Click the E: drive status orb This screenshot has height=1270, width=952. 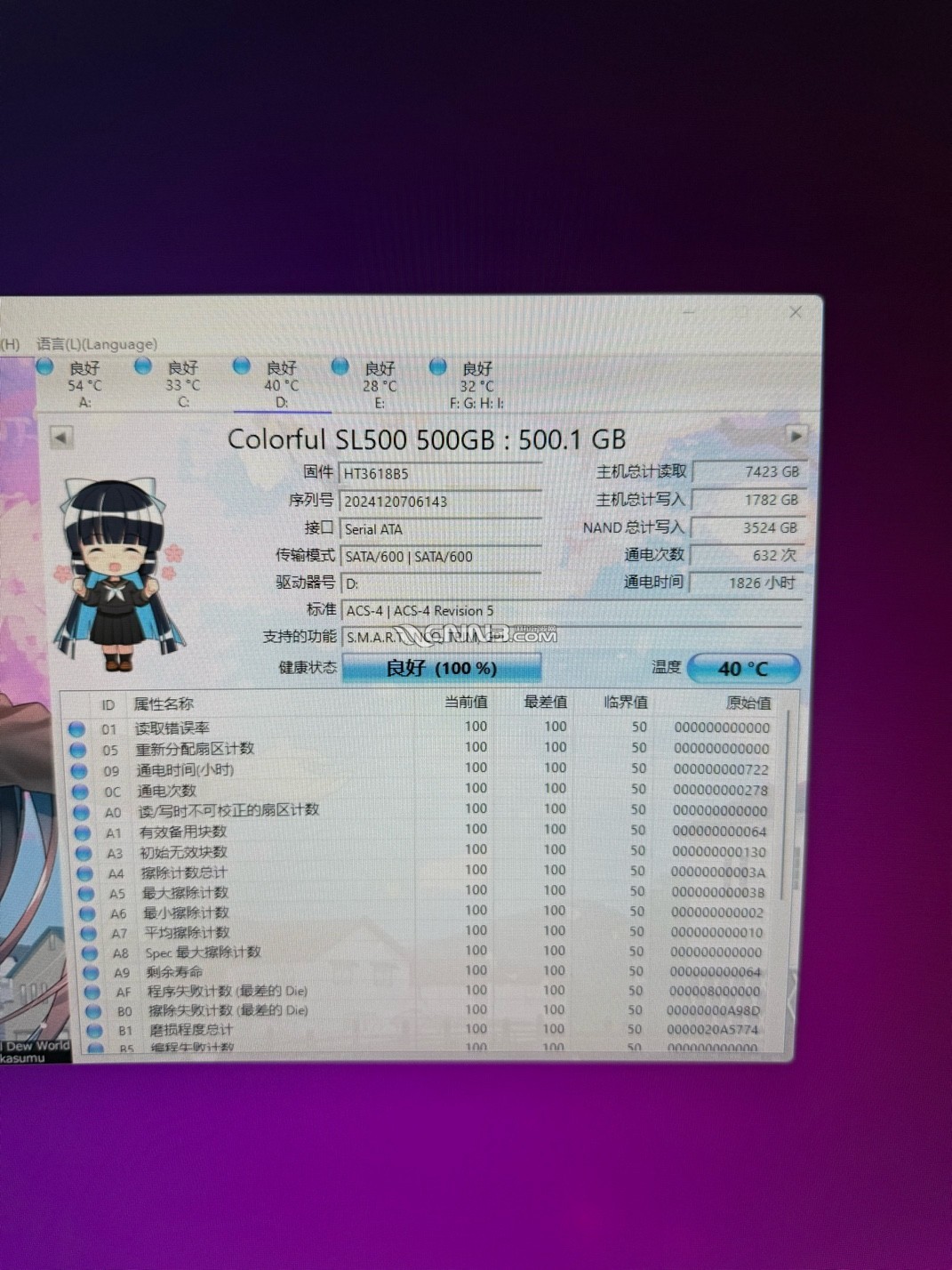[340, 366]
